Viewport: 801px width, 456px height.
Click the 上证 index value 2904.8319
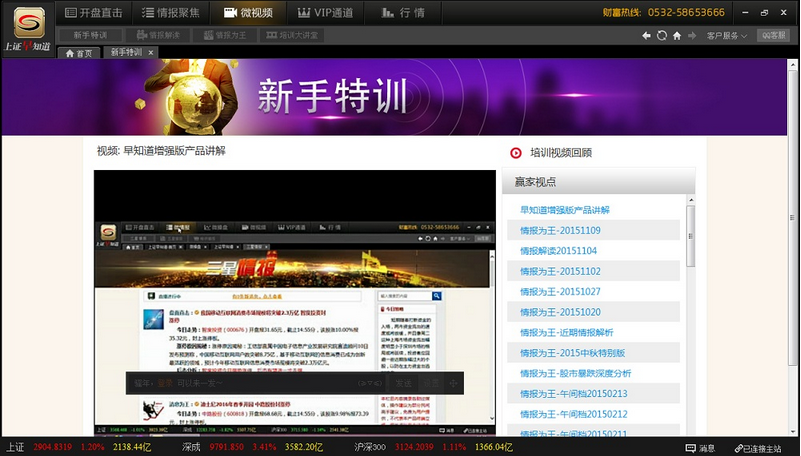tap(52, 447)
